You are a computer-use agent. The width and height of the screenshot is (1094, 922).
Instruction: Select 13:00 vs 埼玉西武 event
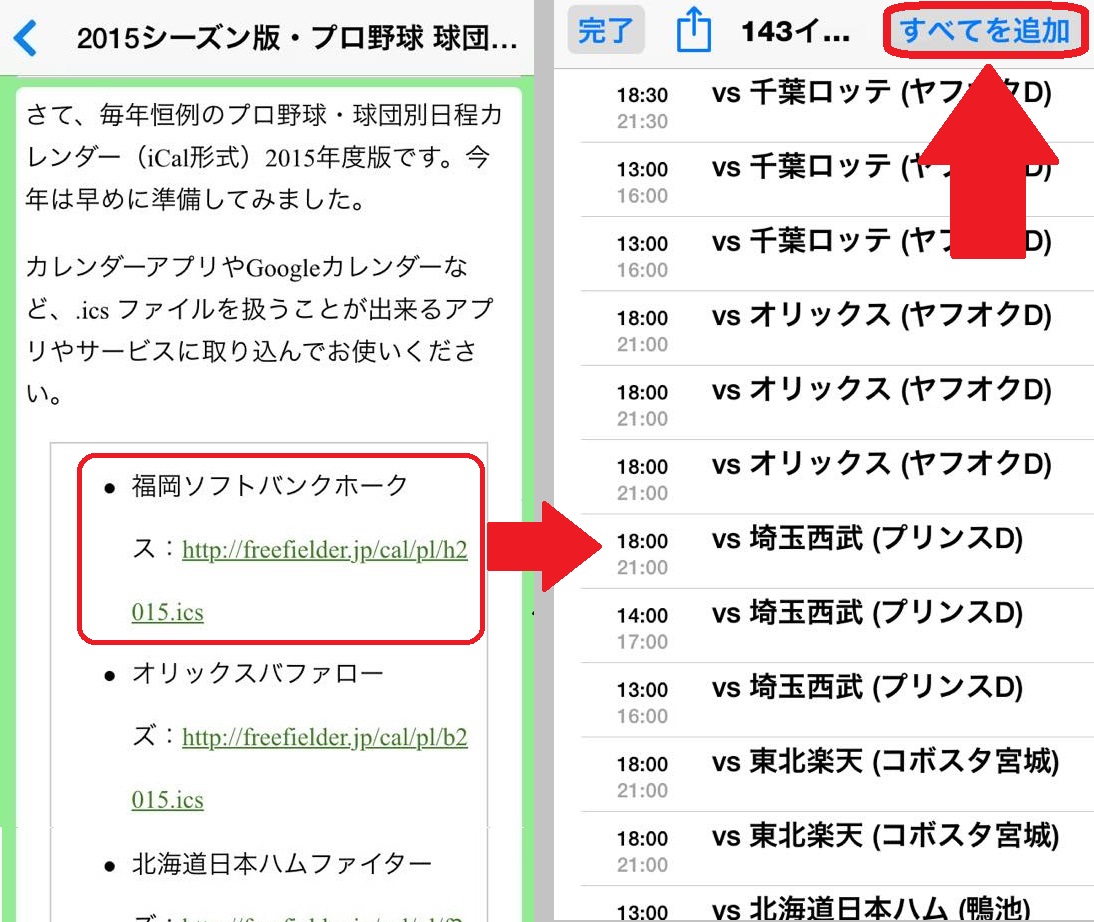point(837,701)
